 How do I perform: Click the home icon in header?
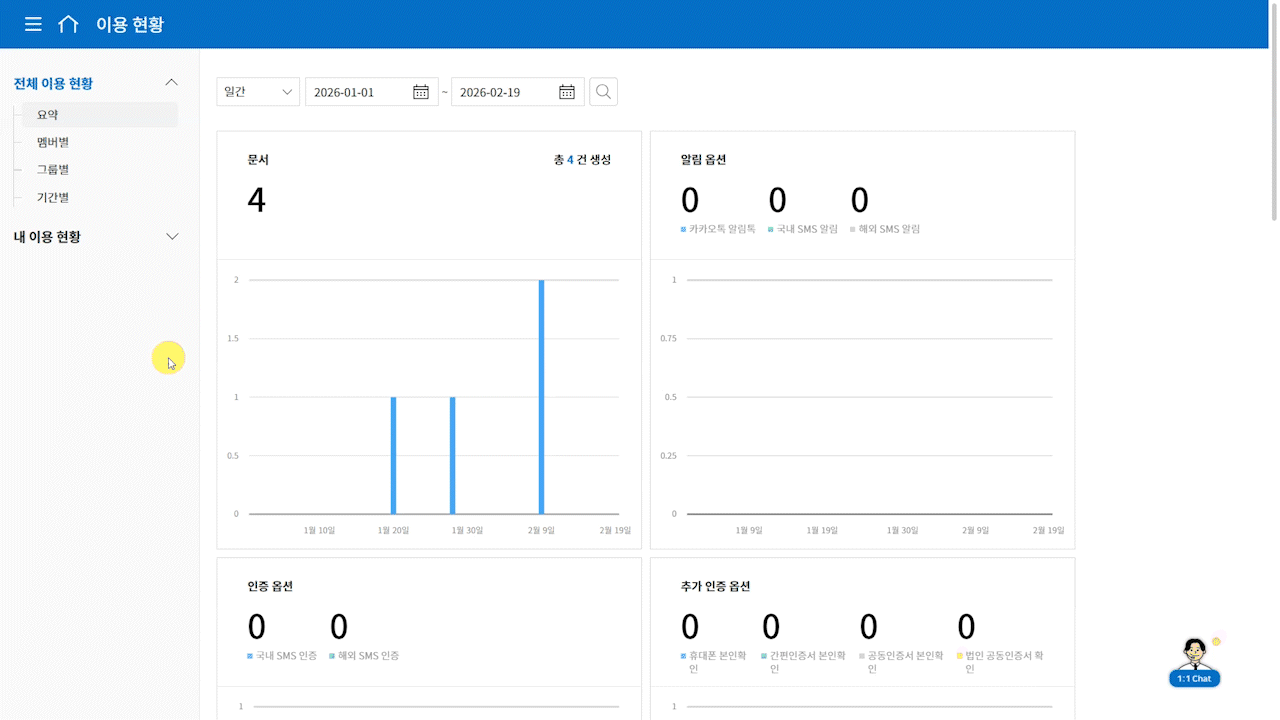click(x=68, y=24)
